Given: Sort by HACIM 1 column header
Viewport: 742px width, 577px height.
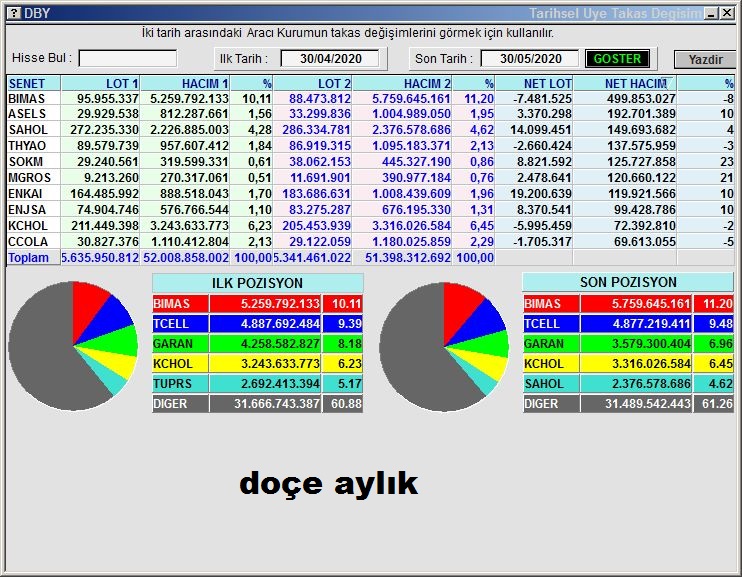Looking at the screenshot, I should pyautogui.click(x=185, y=83).
